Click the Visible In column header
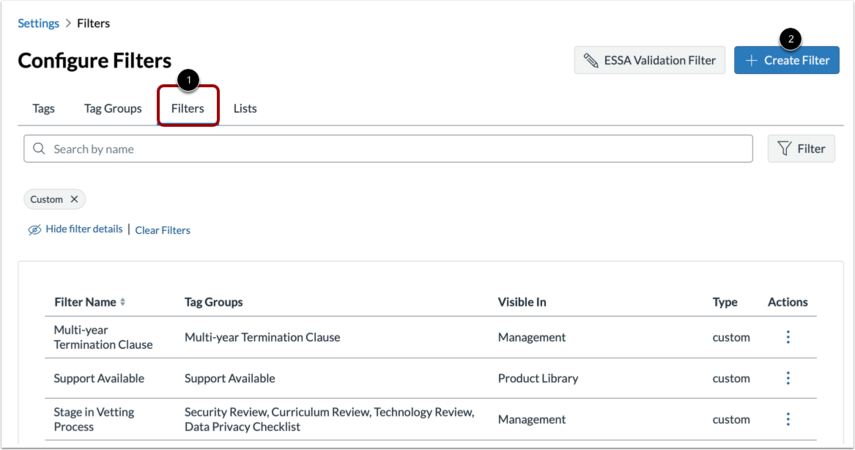Viewport: 855px width, 450px height. [522, 302]
